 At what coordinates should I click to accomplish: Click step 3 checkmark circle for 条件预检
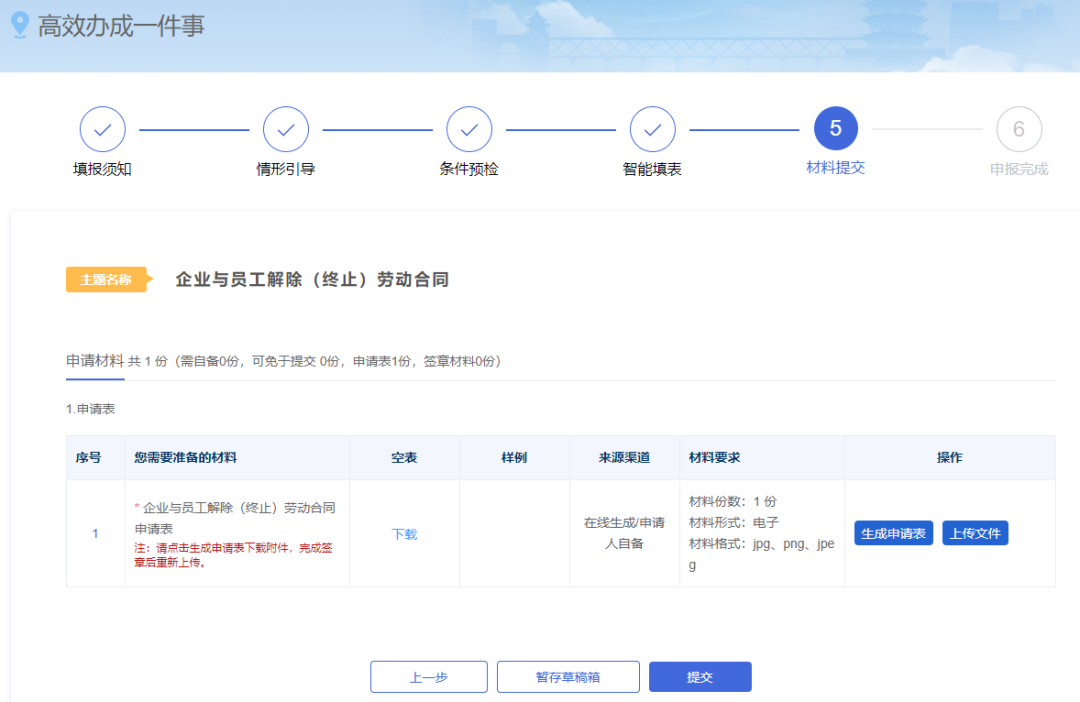pyautogui.click(x=469, y=129)
